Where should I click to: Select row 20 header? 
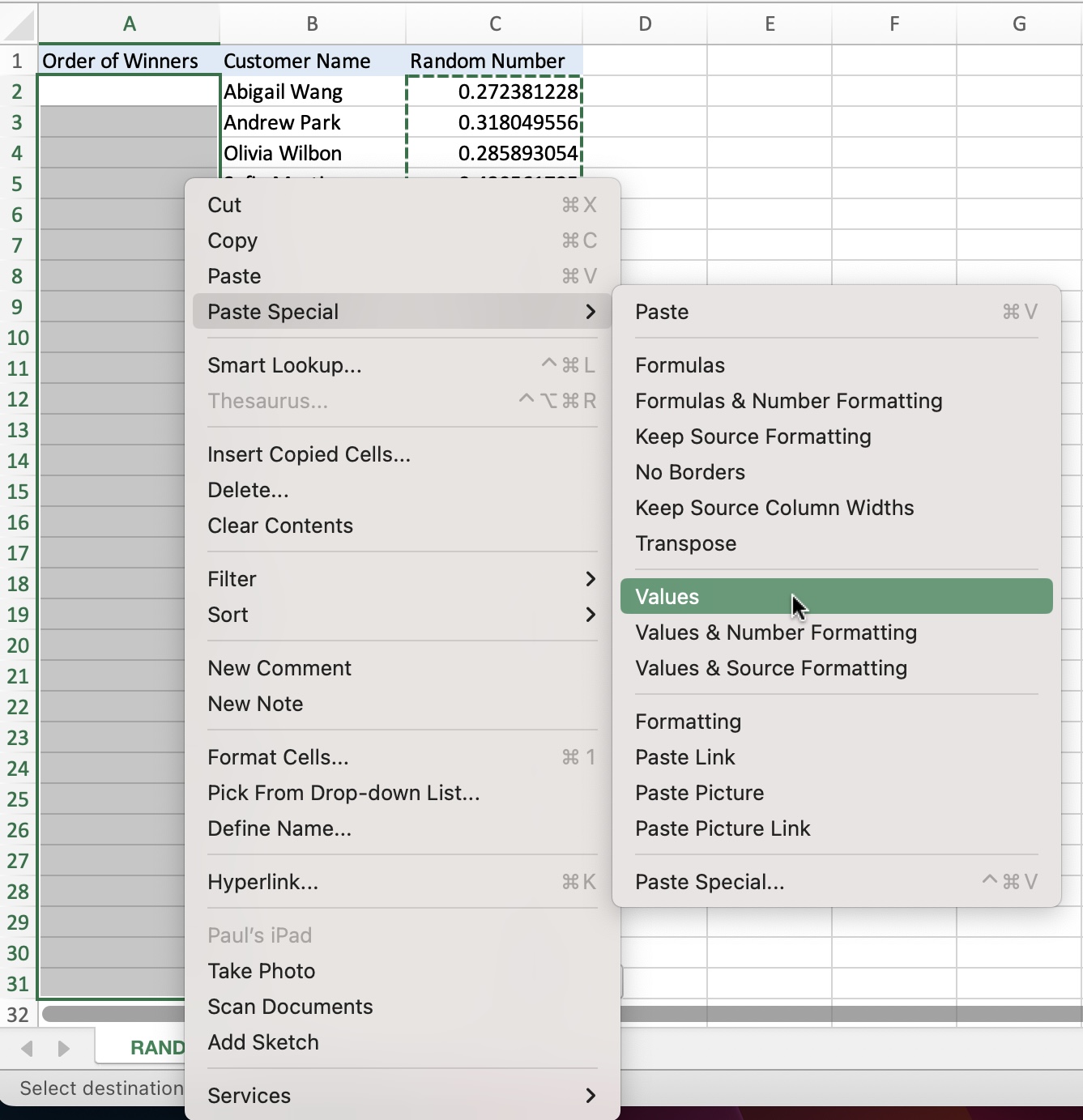pyautogui.click(x=18, y=645)
